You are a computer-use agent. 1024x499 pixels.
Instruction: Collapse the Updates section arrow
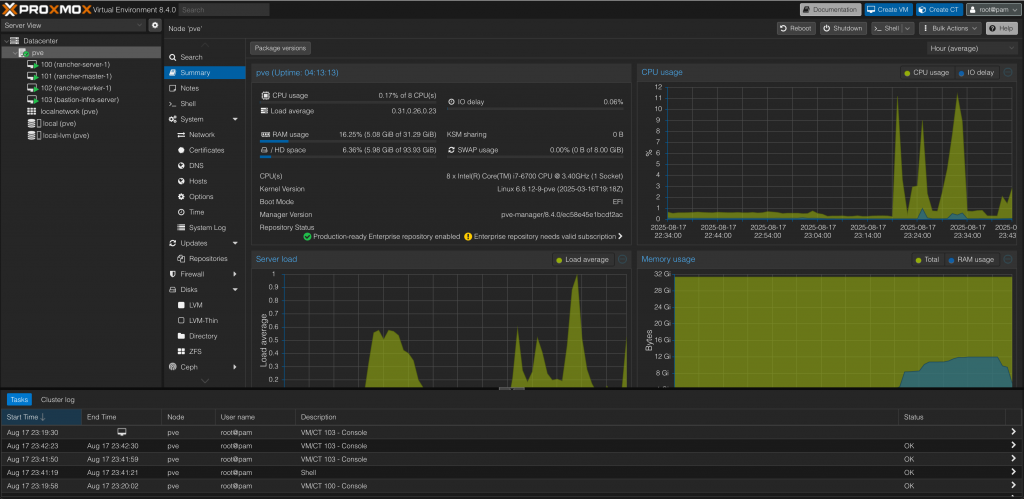pos(235,243)
